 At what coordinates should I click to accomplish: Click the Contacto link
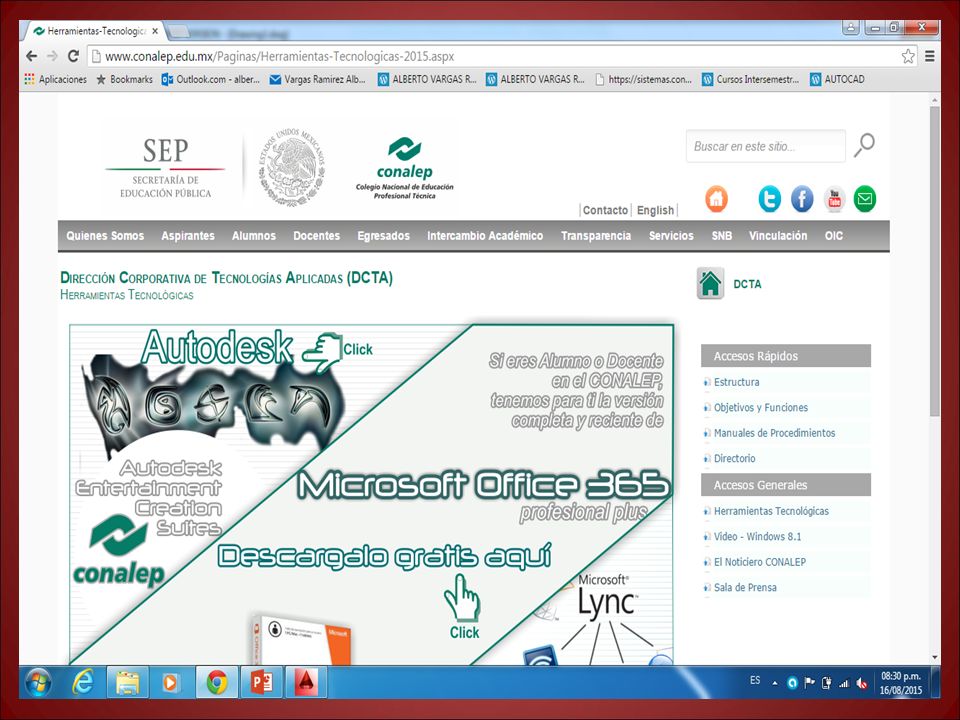605,210
